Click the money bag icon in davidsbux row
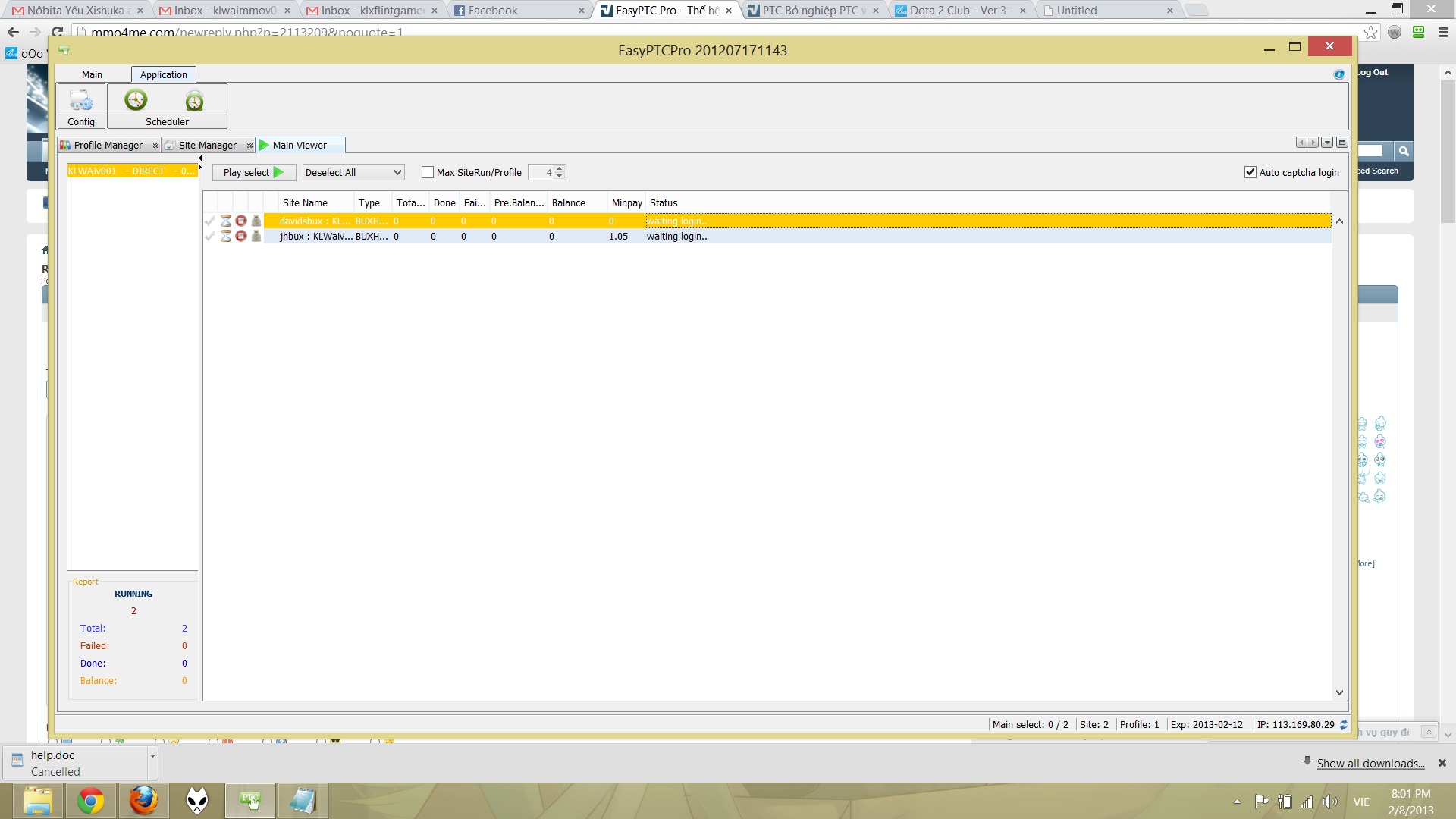1456x819 pixels. pyautogui.click(x=256, y=221)
